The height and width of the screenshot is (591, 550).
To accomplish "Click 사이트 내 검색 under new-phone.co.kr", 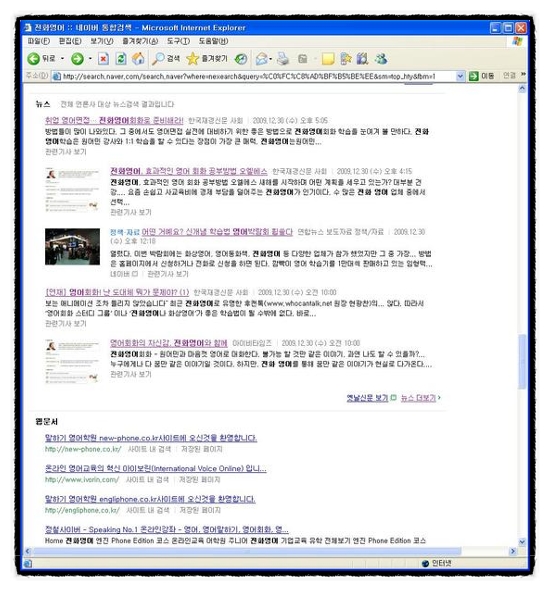I will point(149,449).
